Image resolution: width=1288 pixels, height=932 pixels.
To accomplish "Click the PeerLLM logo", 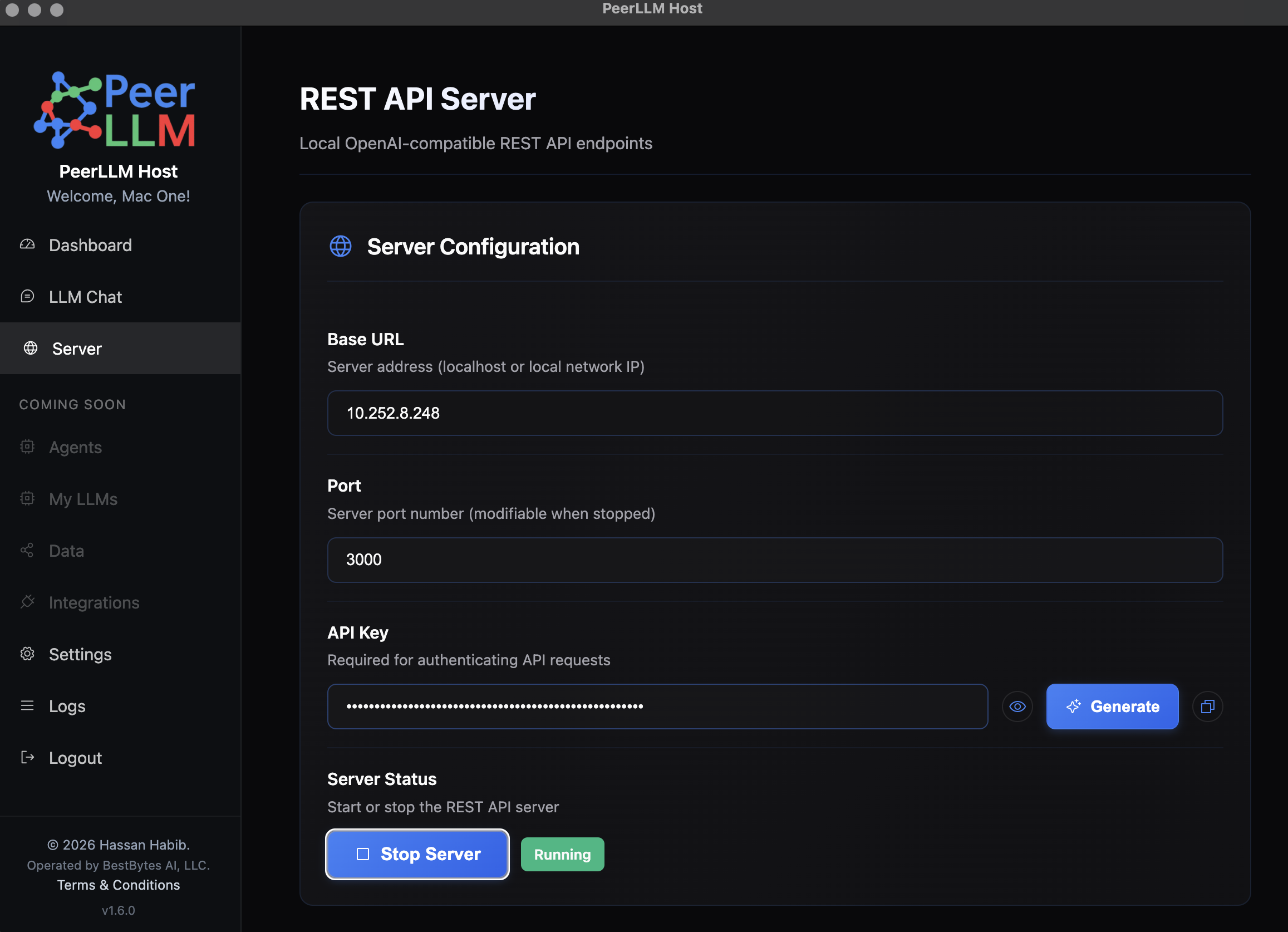I will click(x=114, y=110).
